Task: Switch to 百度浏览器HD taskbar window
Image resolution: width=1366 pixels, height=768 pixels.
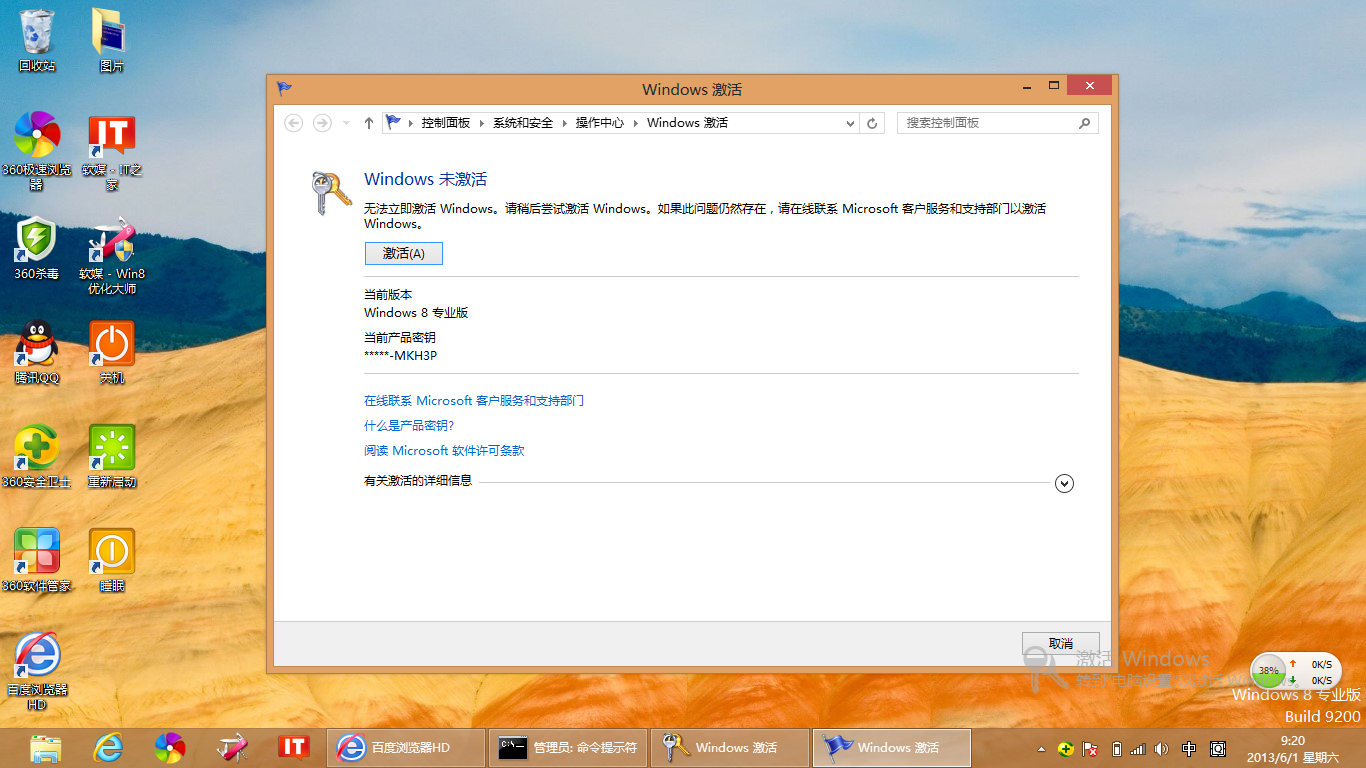Action: coord(405,747)
